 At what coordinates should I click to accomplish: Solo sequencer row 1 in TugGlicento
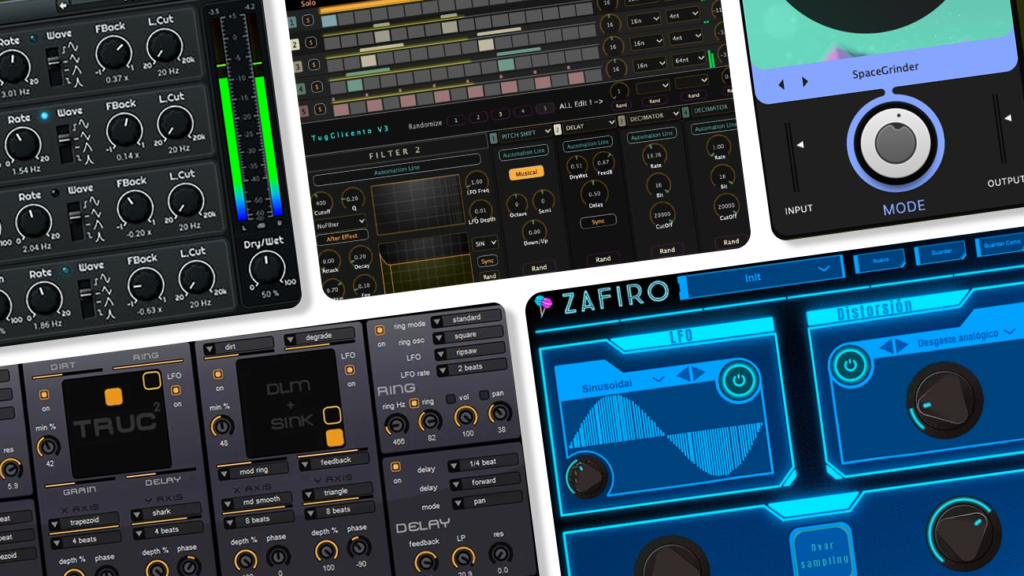pyautogui.click(x=308, y=21)
